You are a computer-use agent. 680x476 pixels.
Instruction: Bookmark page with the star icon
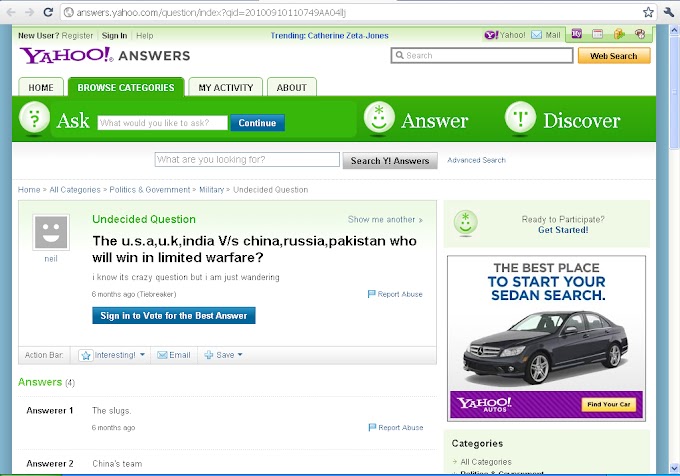tap(648, 12)
